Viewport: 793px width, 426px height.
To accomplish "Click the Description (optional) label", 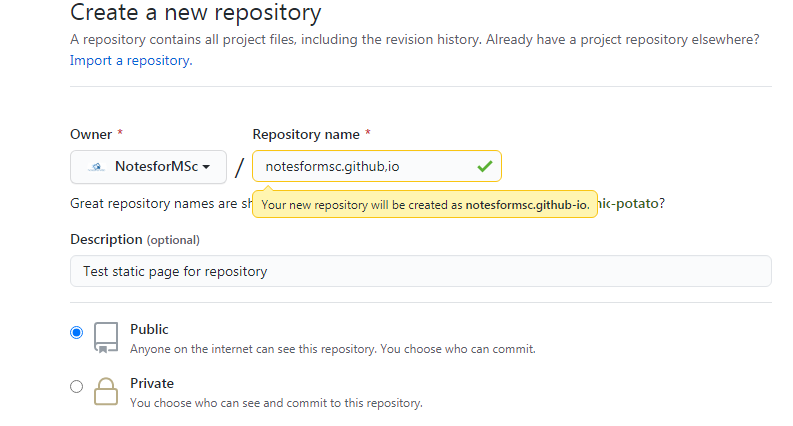I will click(x=135, y=239).
